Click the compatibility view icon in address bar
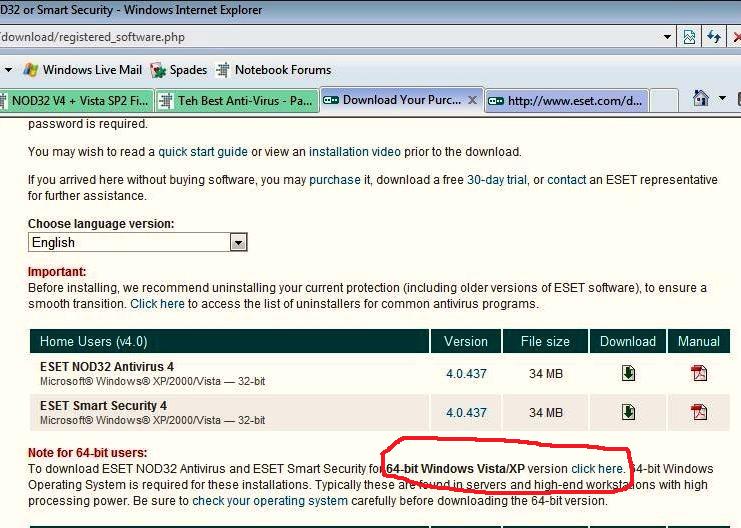 pos(689,37)
